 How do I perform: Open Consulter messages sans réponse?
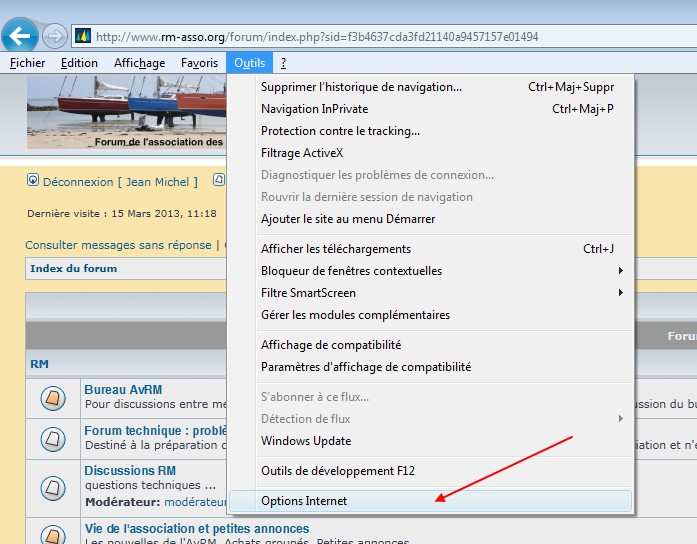tap(118, 245)
